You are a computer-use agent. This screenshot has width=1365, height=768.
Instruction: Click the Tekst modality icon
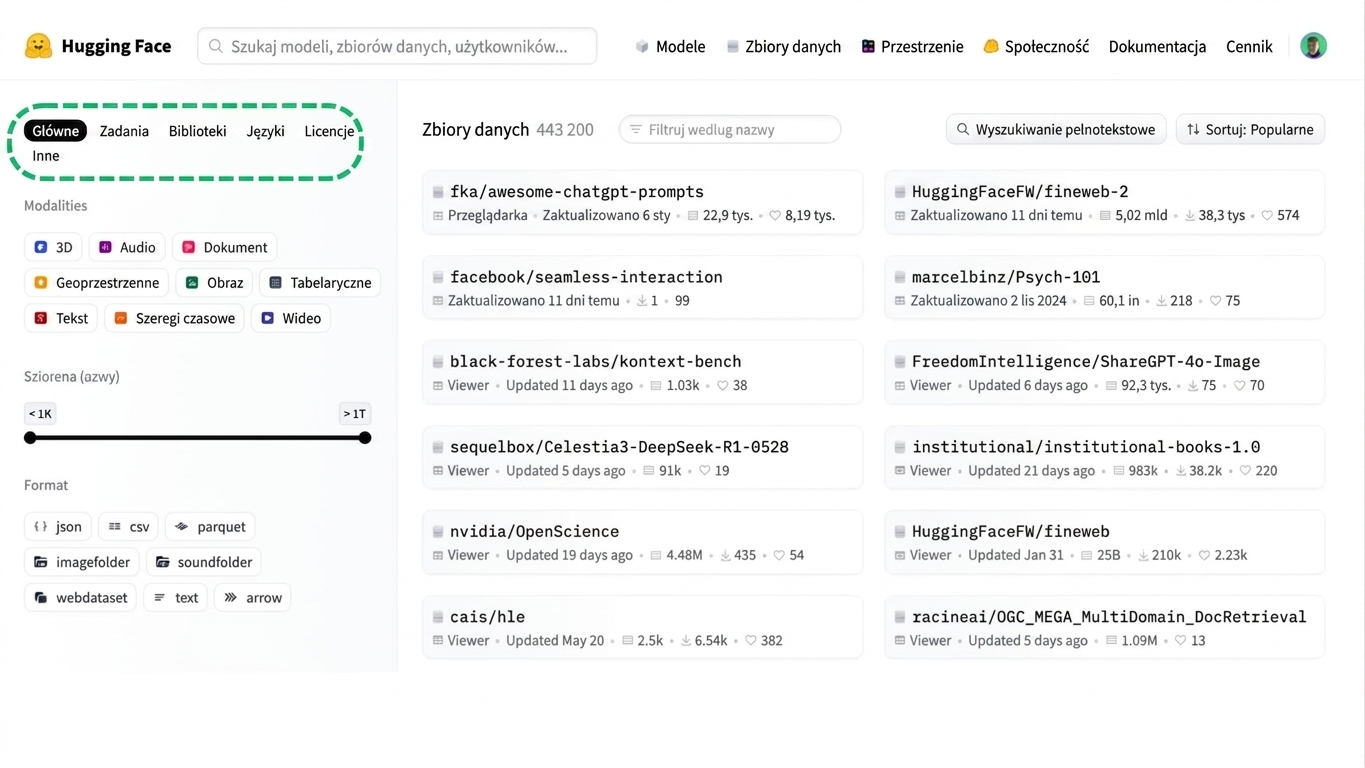click(41, 318)
